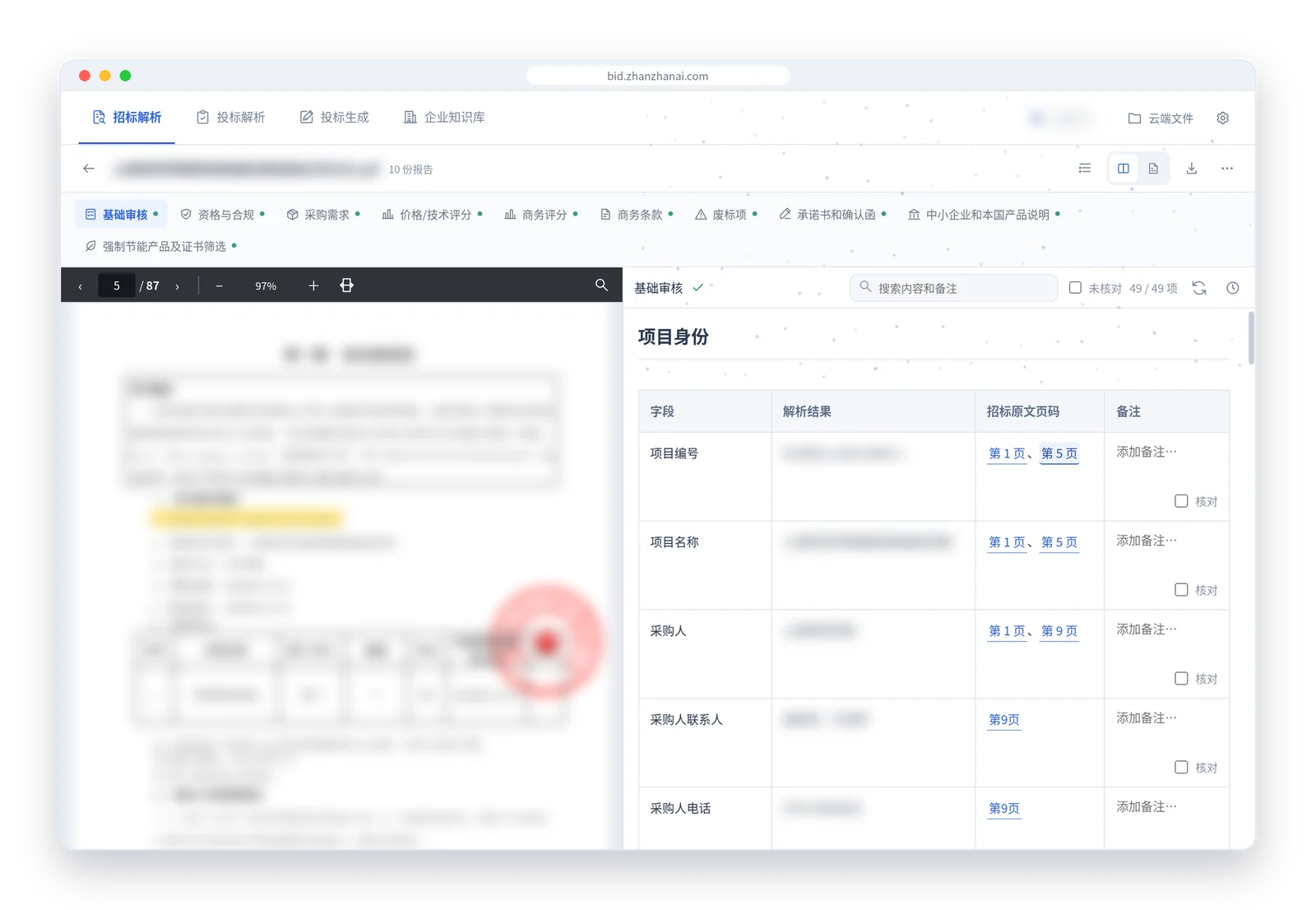Open the 企业知识库 tab
This screenshot has height=910, width=1316.
tap(444, 118)
